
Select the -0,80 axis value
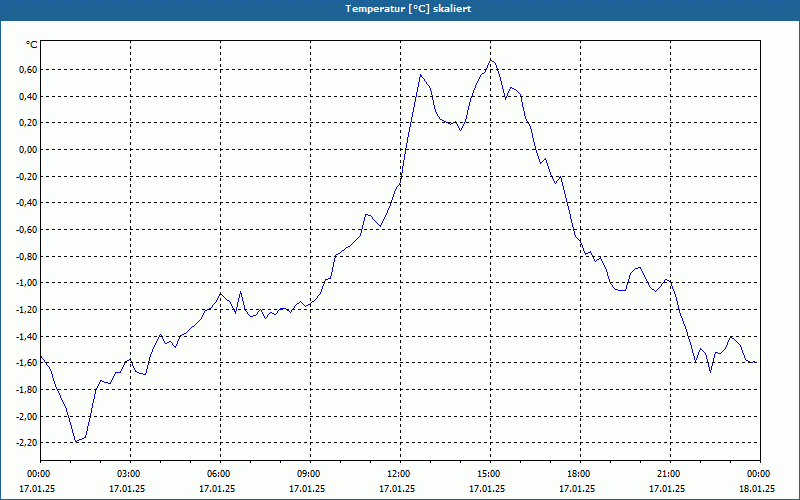tap(27, 256)
